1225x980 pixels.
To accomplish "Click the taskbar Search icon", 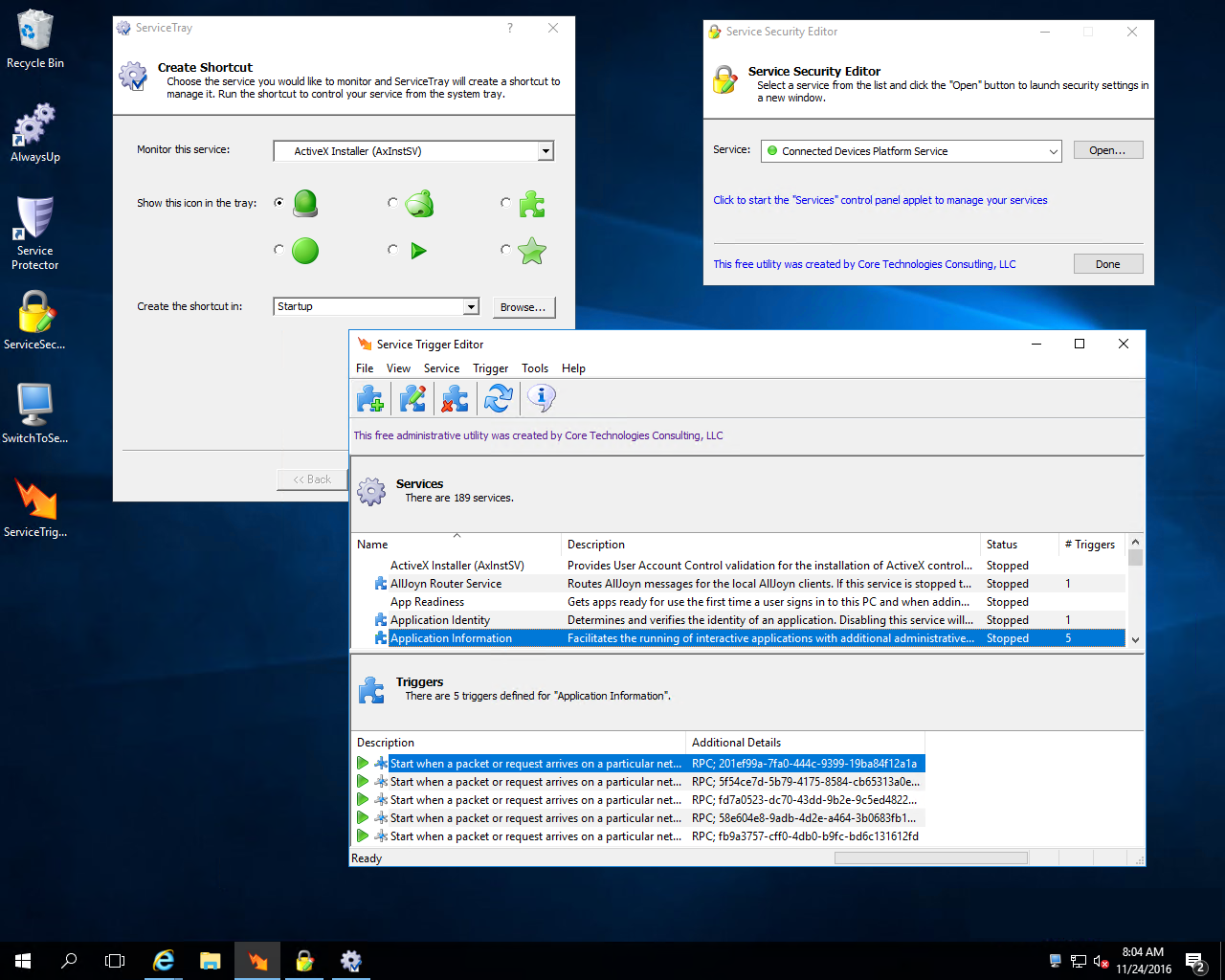I will pyautogui.click(x=69, y=961).
